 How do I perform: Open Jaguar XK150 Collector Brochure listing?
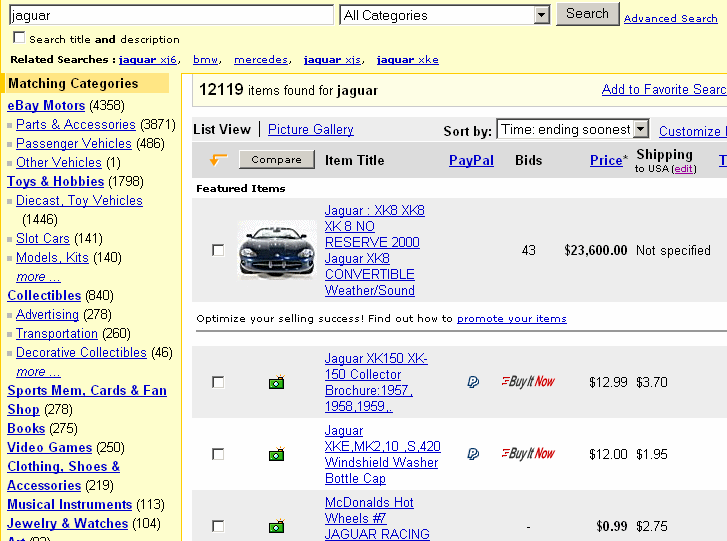(376, 382)
